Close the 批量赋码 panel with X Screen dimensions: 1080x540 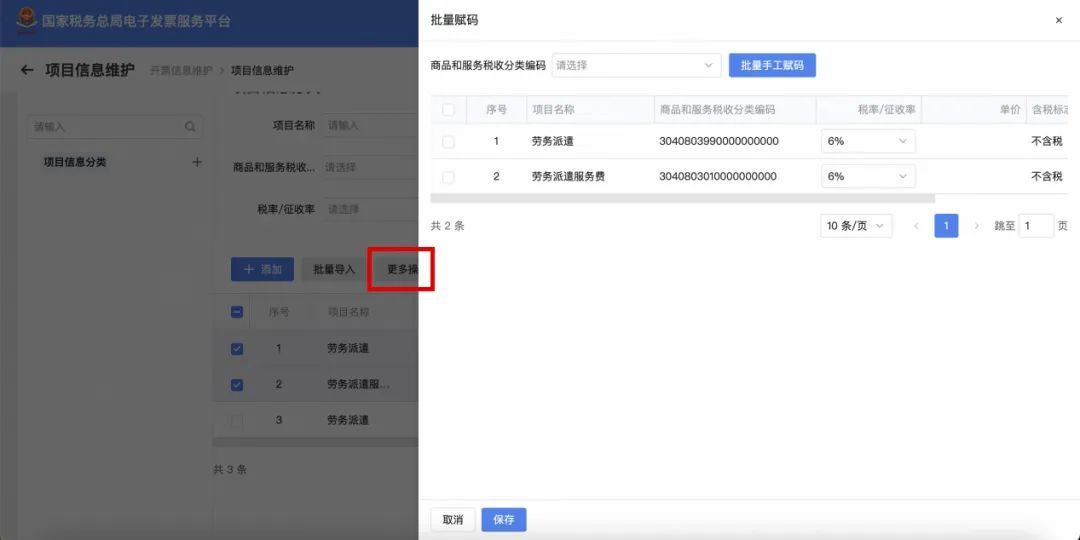click(1059, 21)
